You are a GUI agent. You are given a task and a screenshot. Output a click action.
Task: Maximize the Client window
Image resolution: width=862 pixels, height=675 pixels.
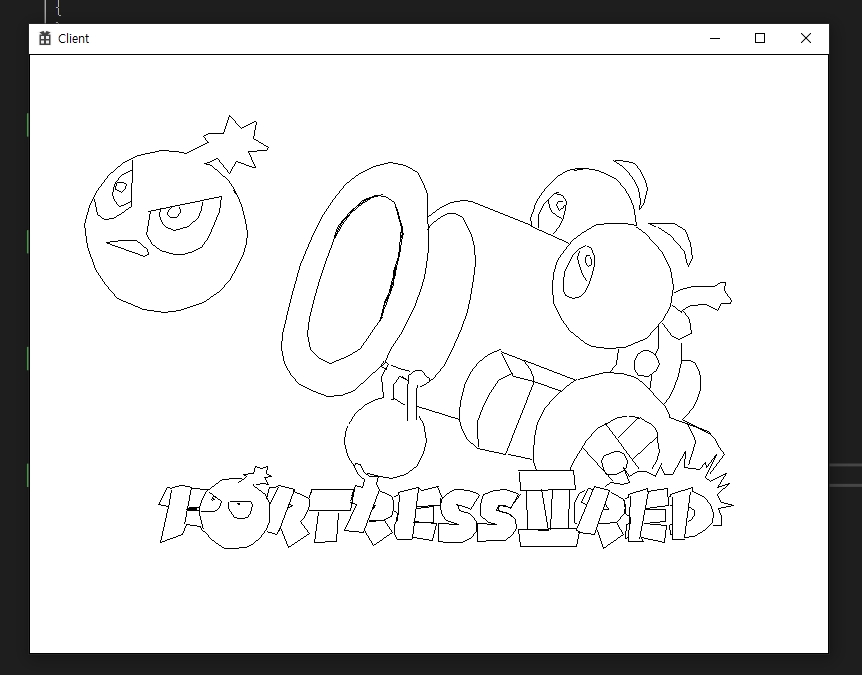[760, 38]
